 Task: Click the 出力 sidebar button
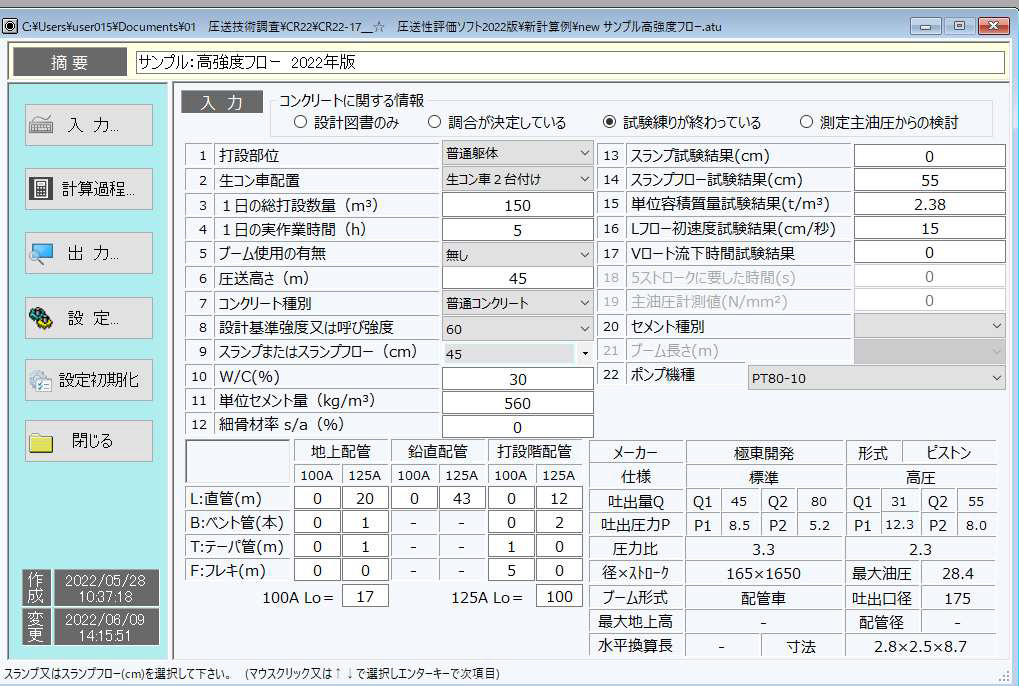coord(89,253)
